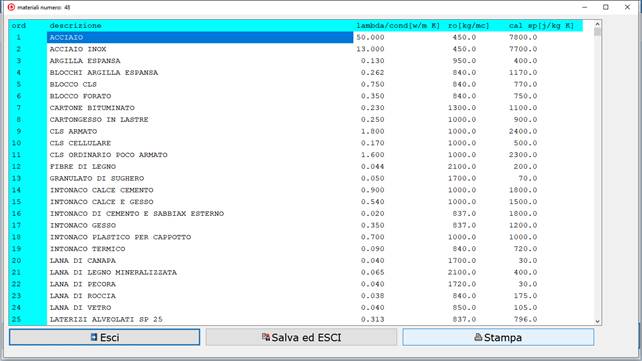
Task: Maximize the materiali window
Action: (x=606, y=7)
